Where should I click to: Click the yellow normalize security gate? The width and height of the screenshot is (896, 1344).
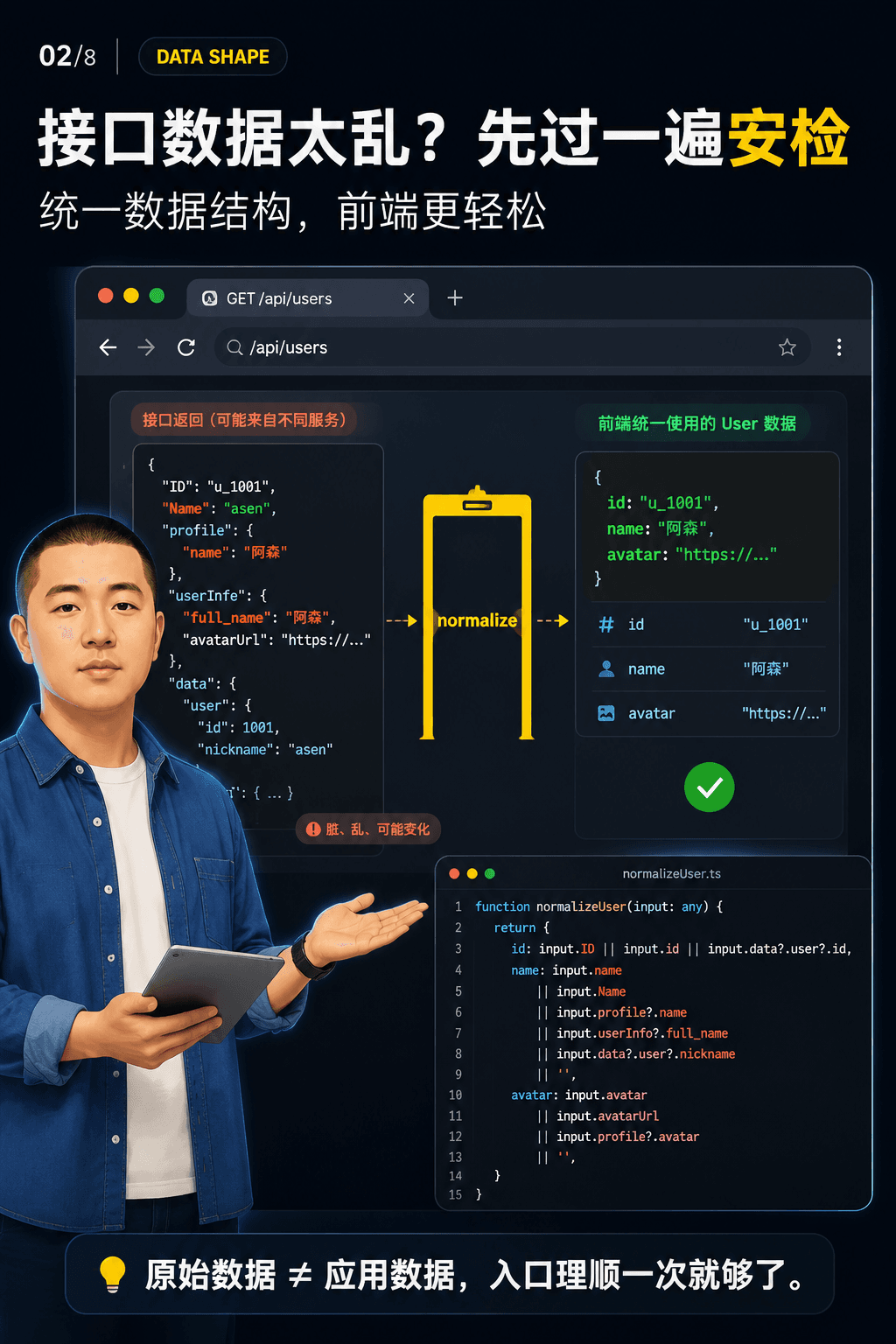point(478,612)
